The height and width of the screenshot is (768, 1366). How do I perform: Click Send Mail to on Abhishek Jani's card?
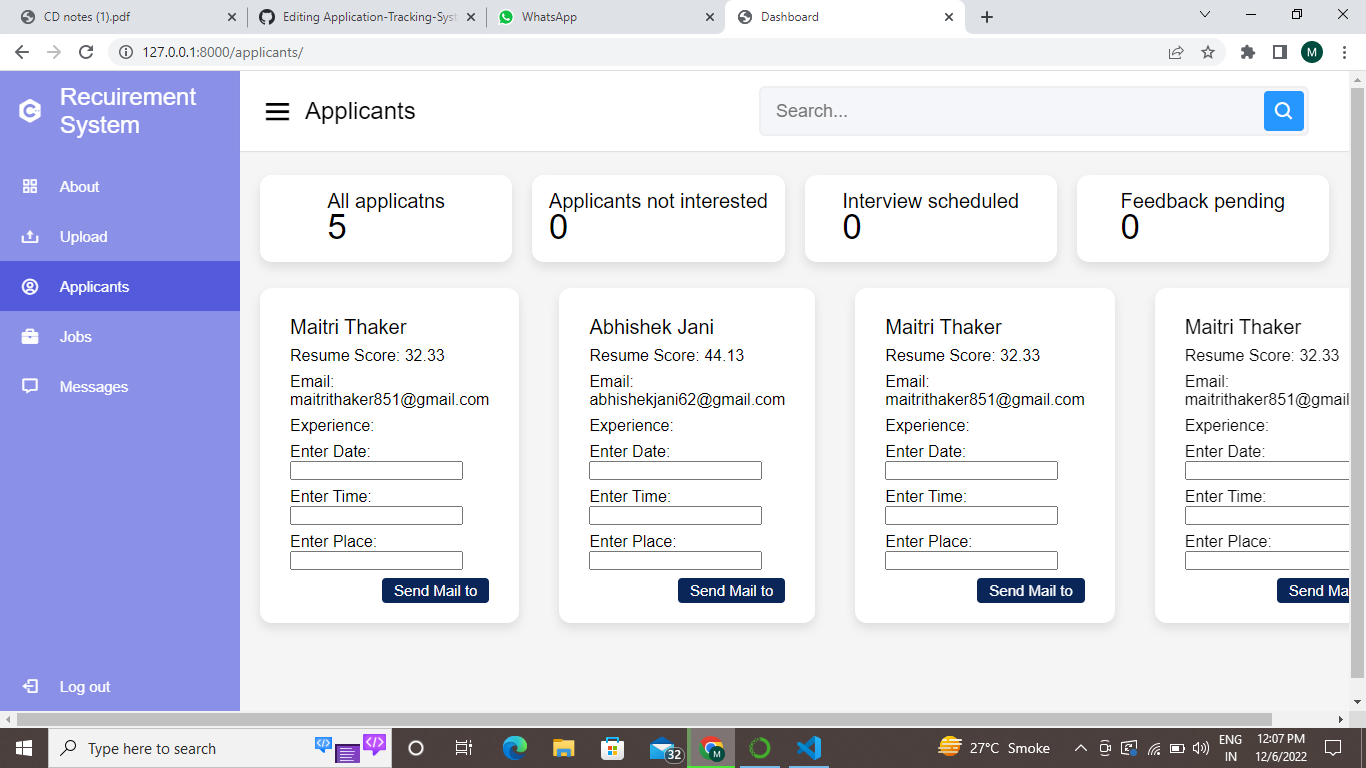[x=731, y=590]
